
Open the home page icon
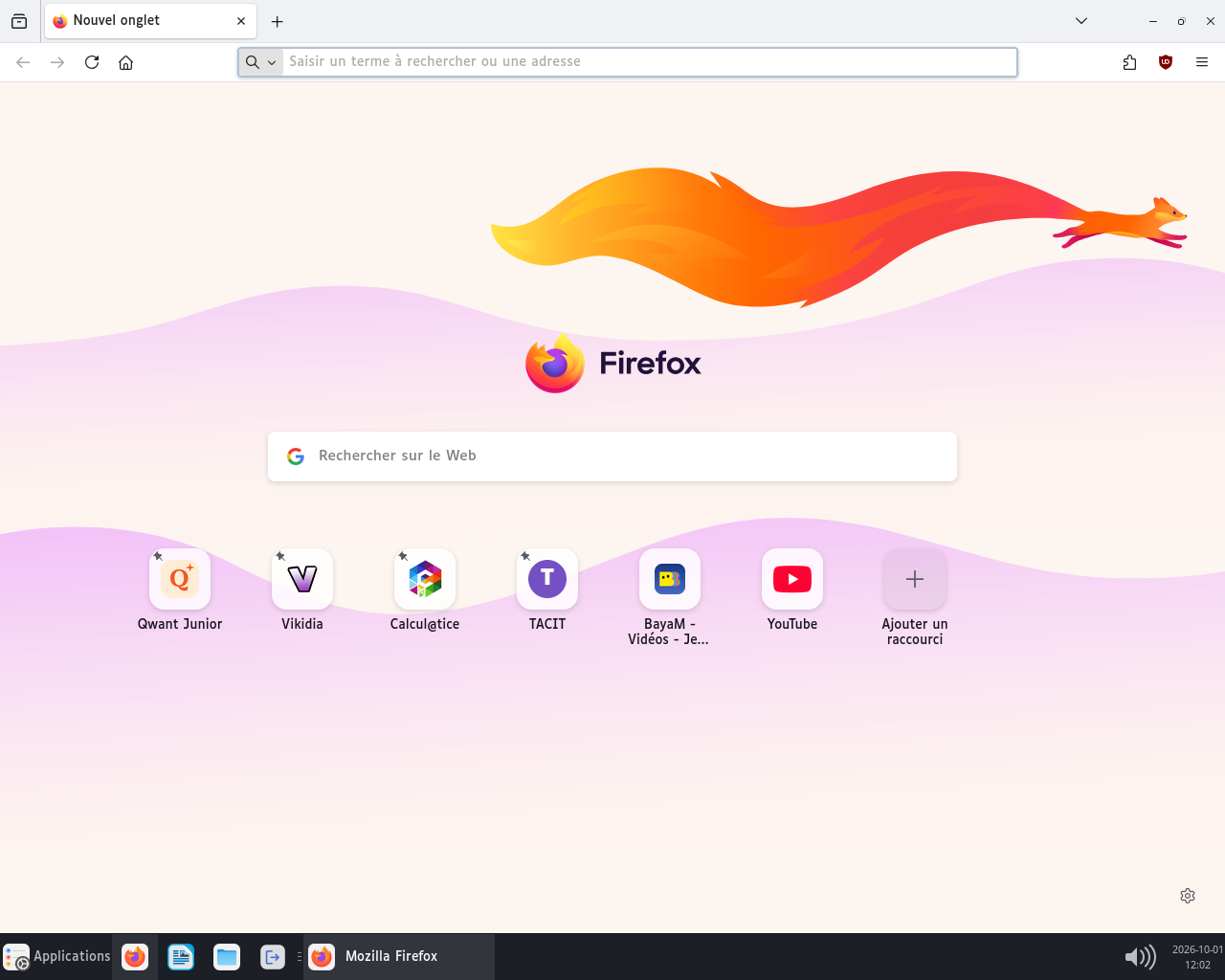click(125, 62)
